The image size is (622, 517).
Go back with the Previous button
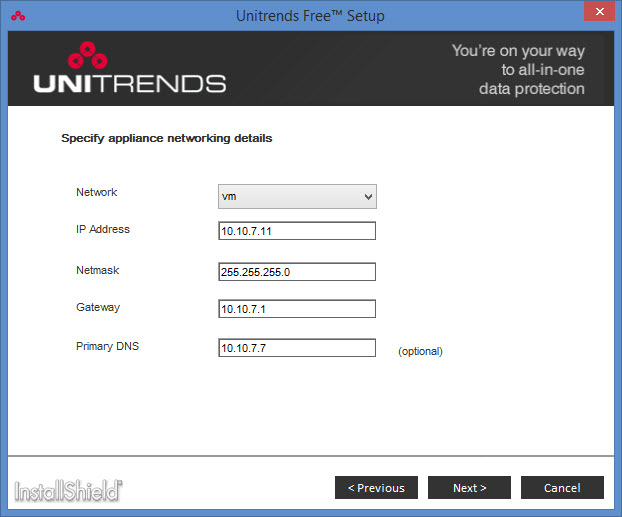[x=376, y=488]
